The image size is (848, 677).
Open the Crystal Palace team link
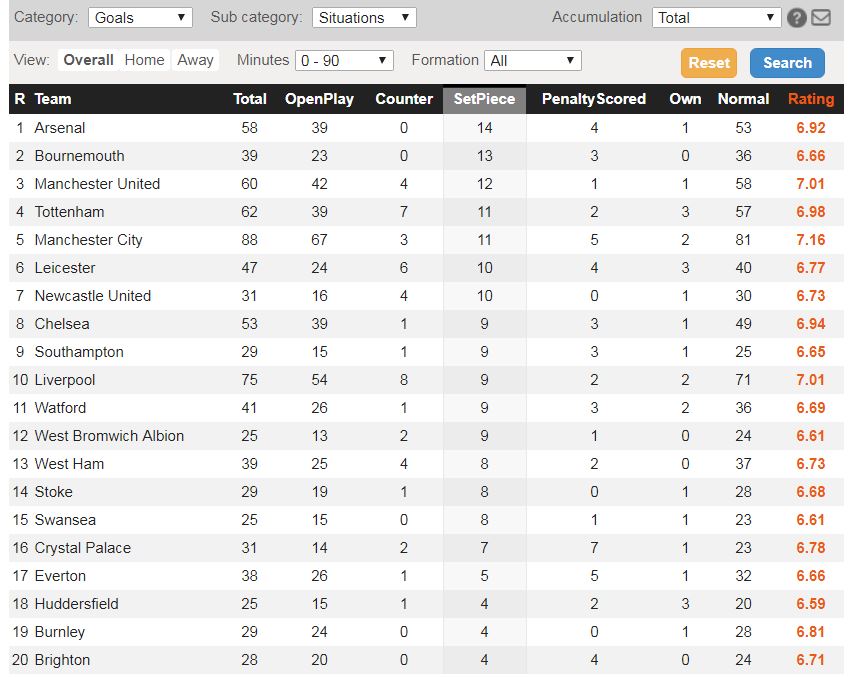click(x=82, y=548)
